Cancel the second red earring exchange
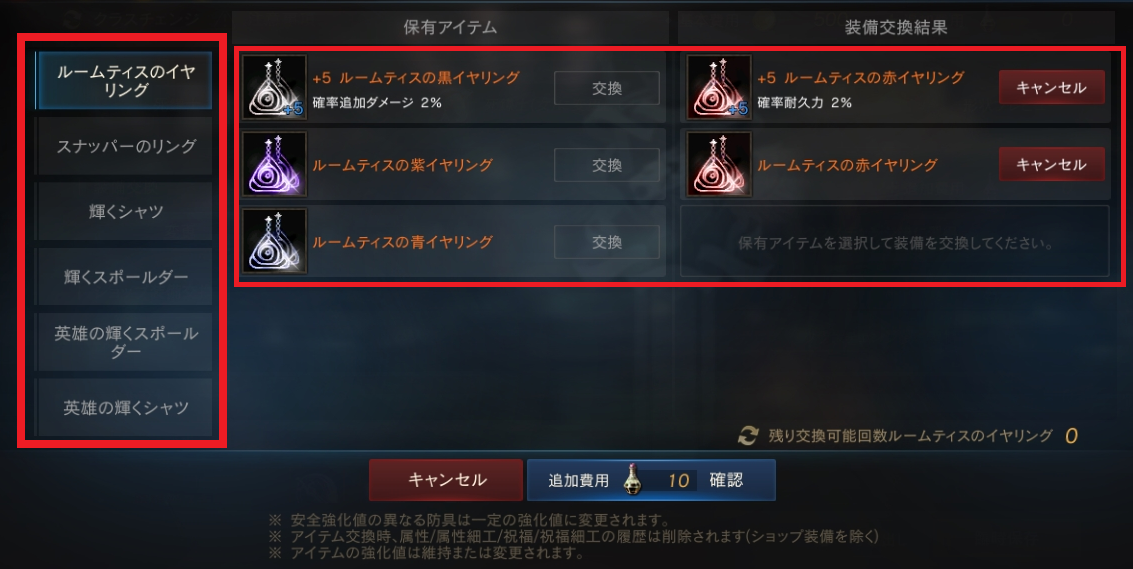The width and height of the screenshot is (1133, 569). coord(1051,164)
